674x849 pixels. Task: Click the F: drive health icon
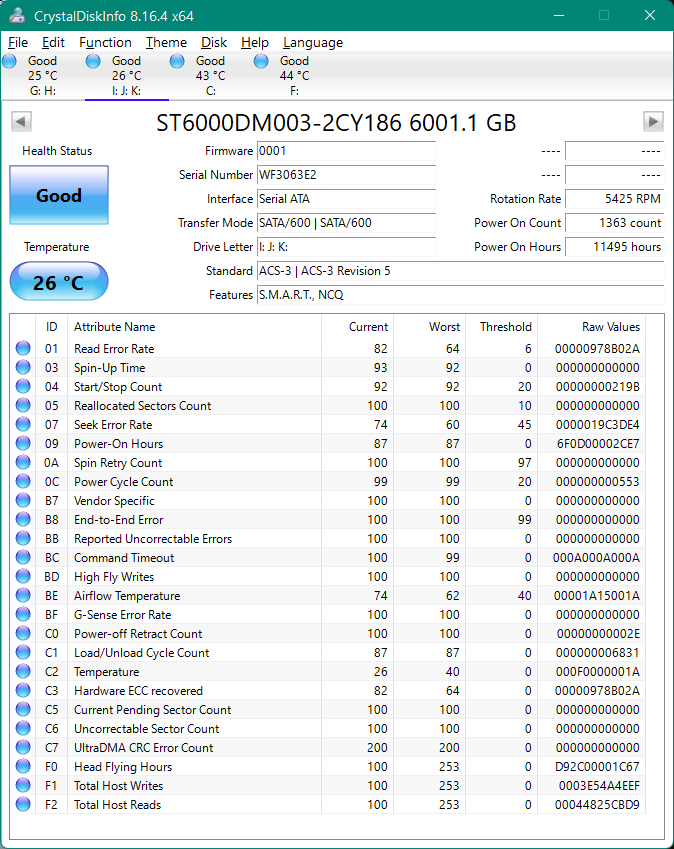pyautogui.click(x=261, y=61)
